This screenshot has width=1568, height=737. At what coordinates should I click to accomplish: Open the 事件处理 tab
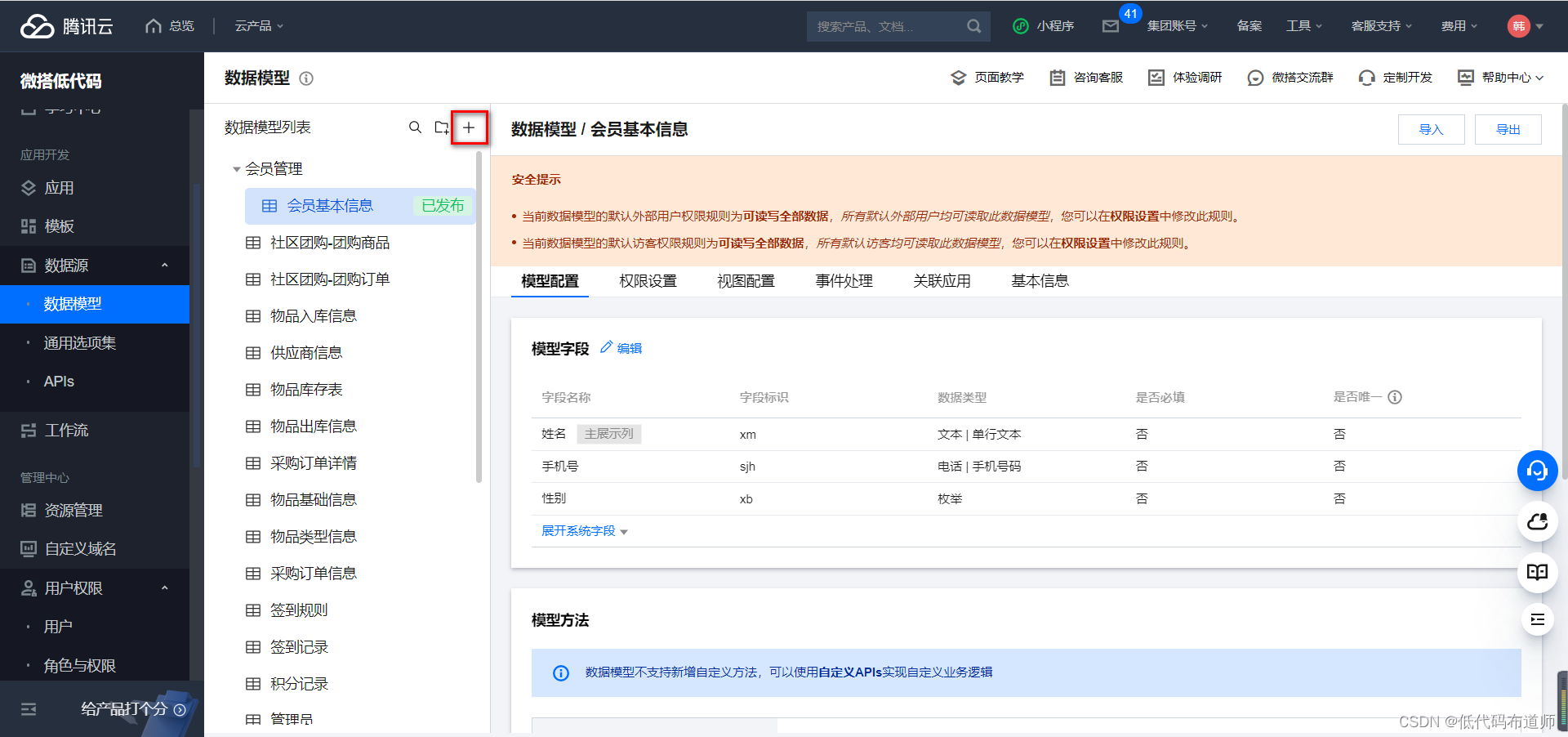(844, 280)
